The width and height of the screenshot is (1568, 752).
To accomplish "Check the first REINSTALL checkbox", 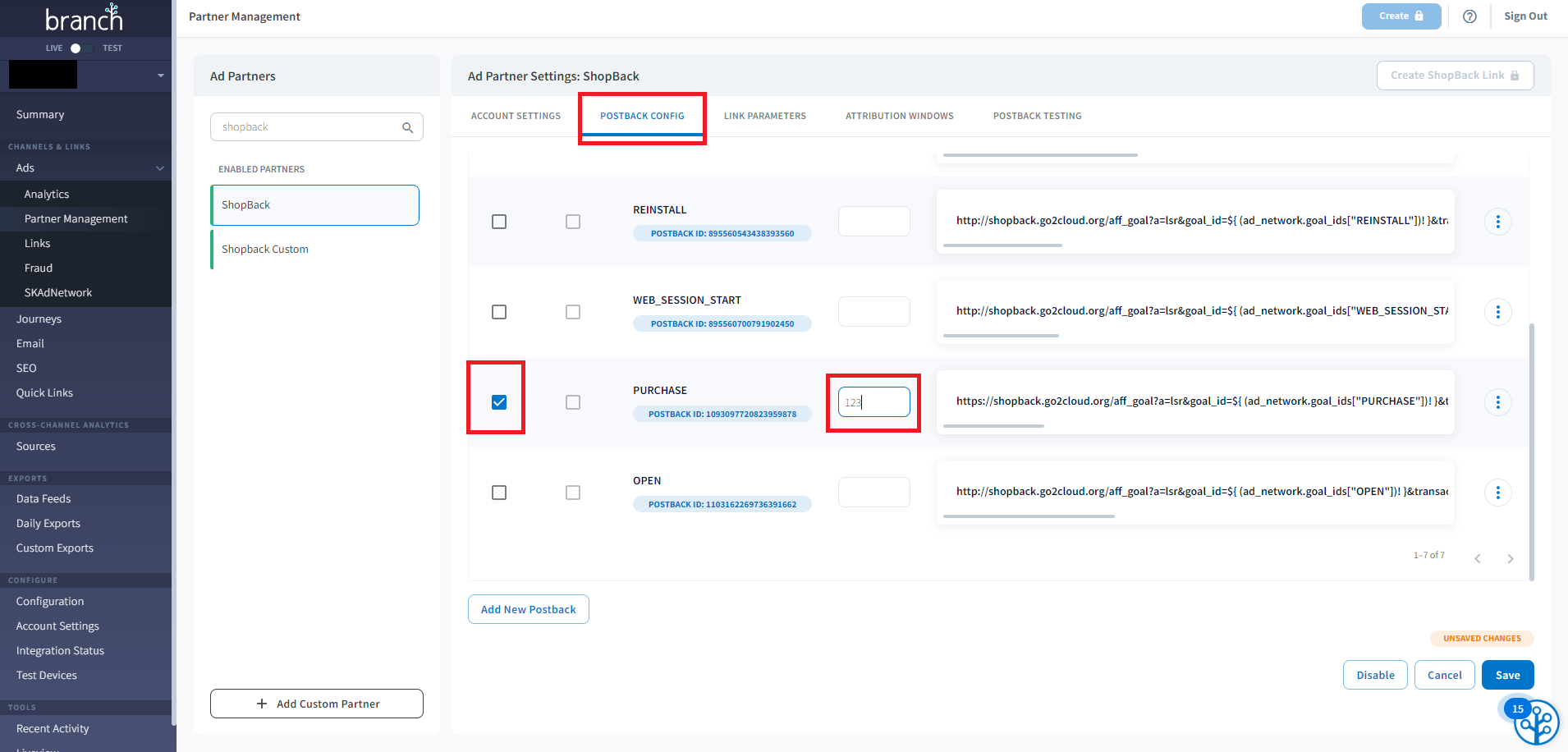I will click(499, 222).
